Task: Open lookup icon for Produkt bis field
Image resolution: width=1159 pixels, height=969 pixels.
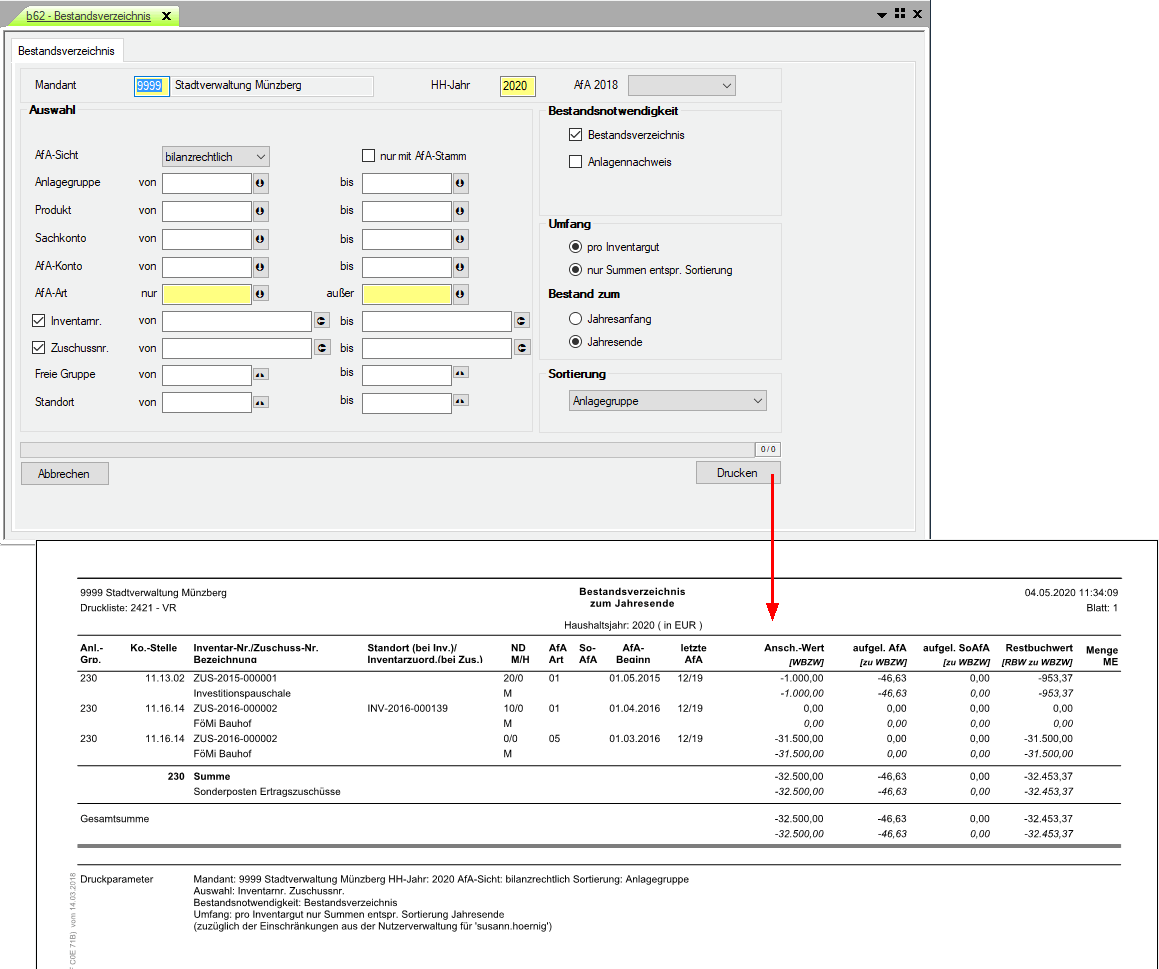Action: click(460, 212)
